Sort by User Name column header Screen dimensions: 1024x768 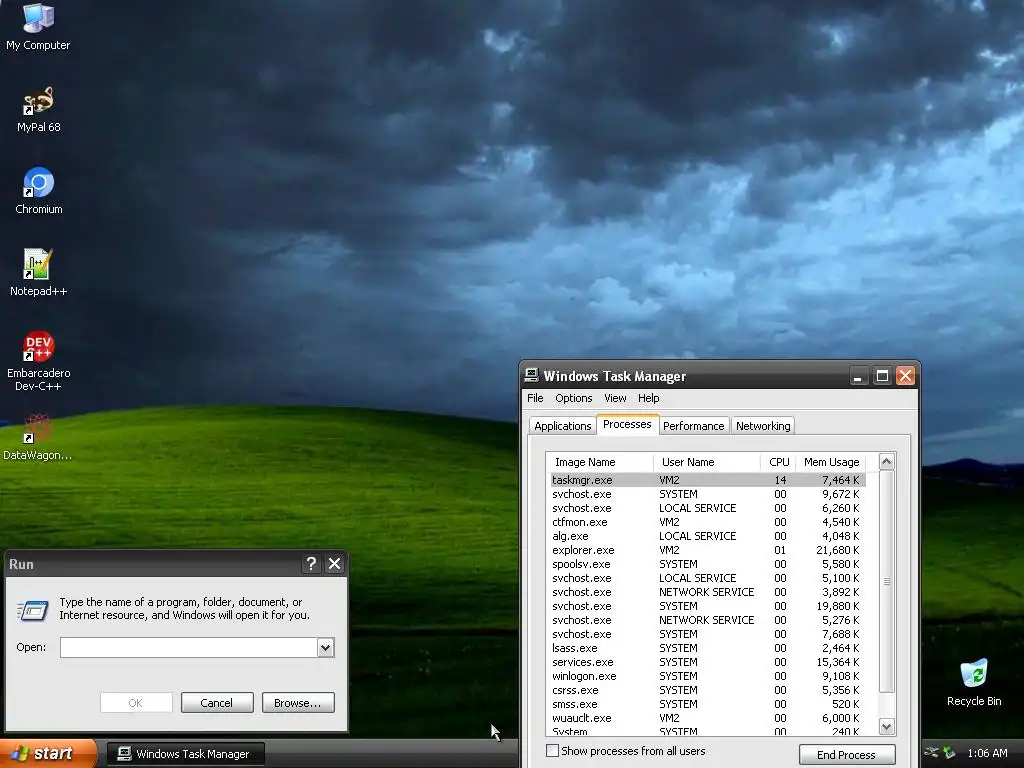[707, 462]
